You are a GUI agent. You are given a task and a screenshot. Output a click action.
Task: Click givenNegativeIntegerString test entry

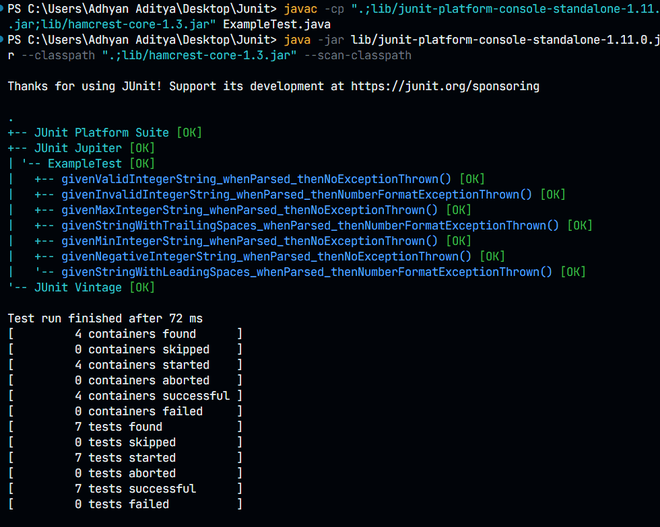(266, 257)
